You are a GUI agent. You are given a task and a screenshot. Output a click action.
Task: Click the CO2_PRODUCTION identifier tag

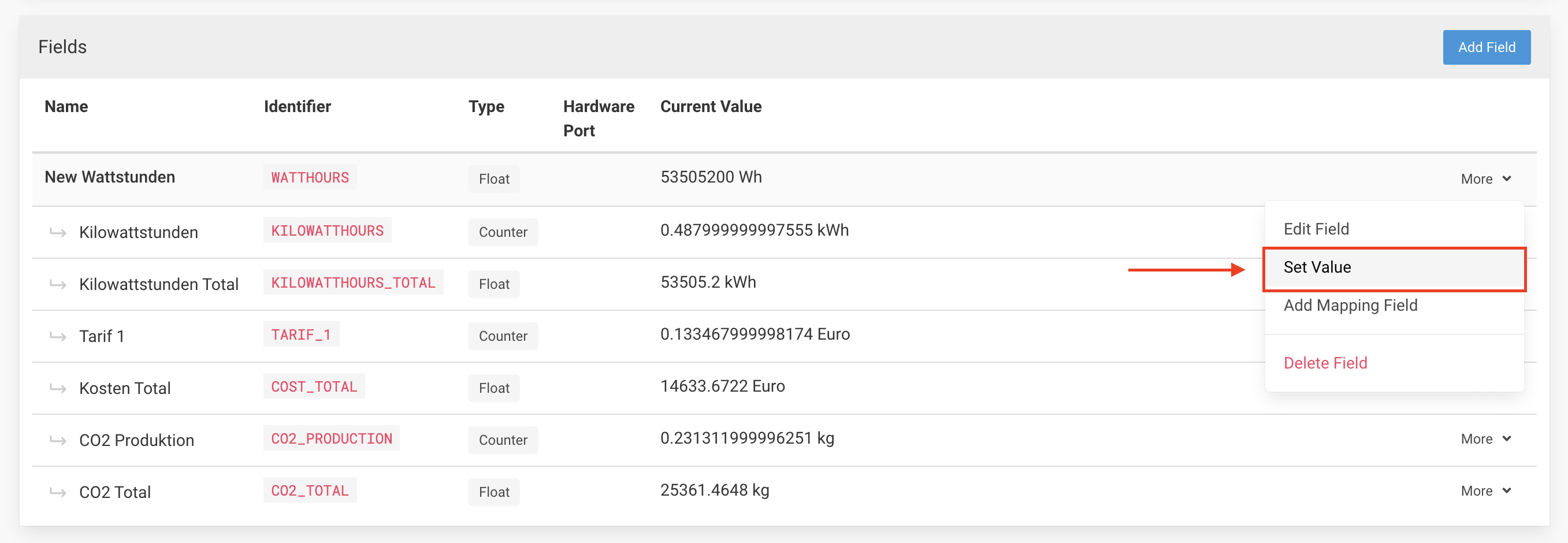331,438
